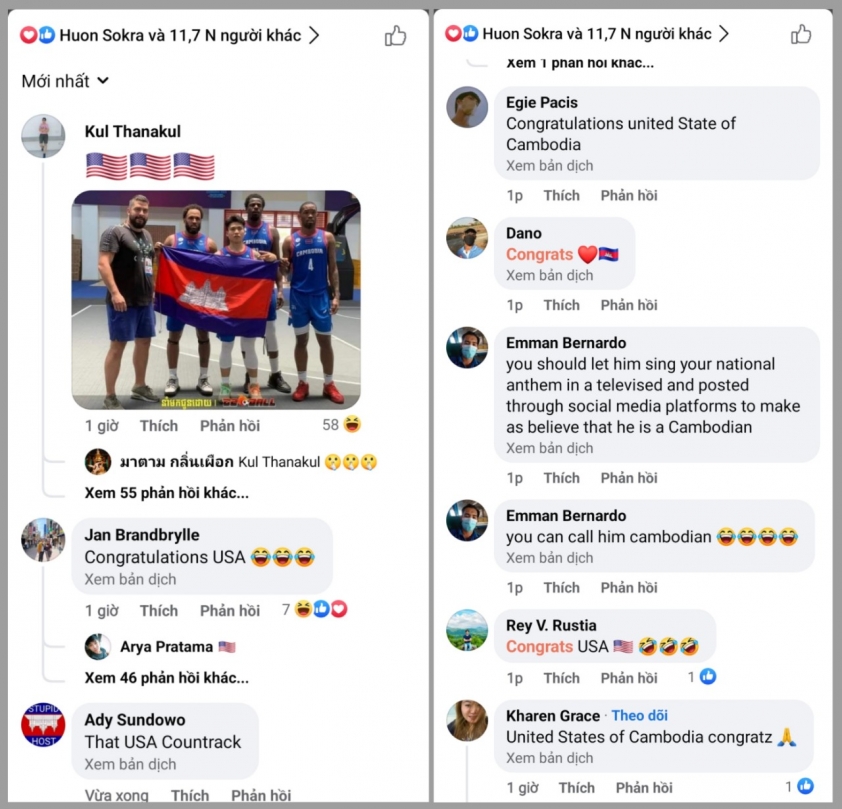The width and height of the screenshot is (842, 809).
Task: Open Kharen Grace's profile photo
Action: [467, 720]
